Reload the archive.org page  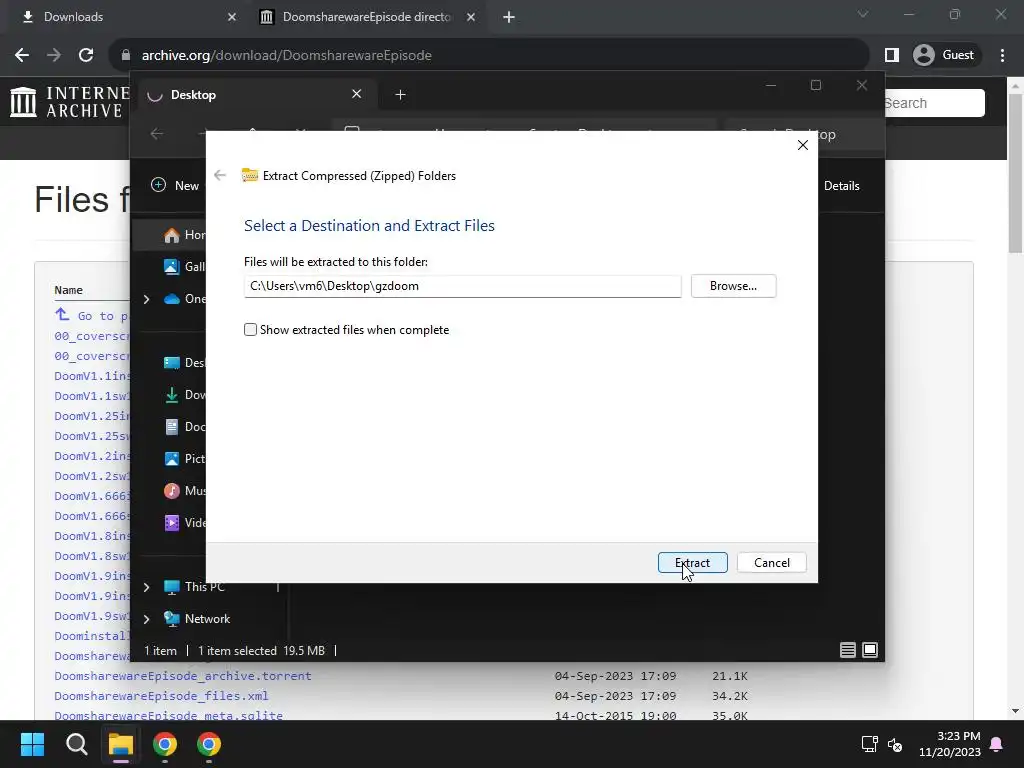86,55
